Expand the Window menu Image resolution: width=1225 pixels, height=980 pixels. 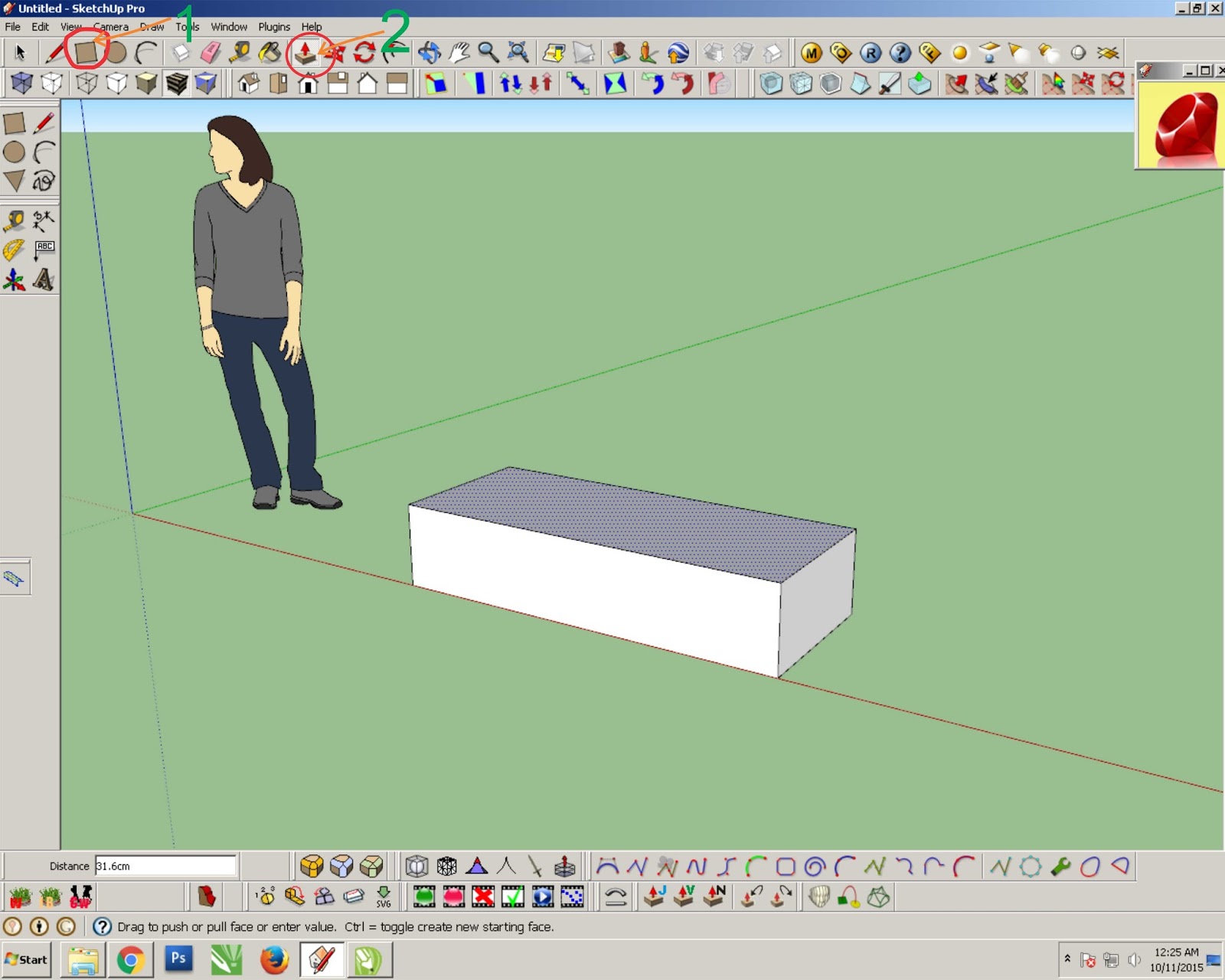point(229,27)
